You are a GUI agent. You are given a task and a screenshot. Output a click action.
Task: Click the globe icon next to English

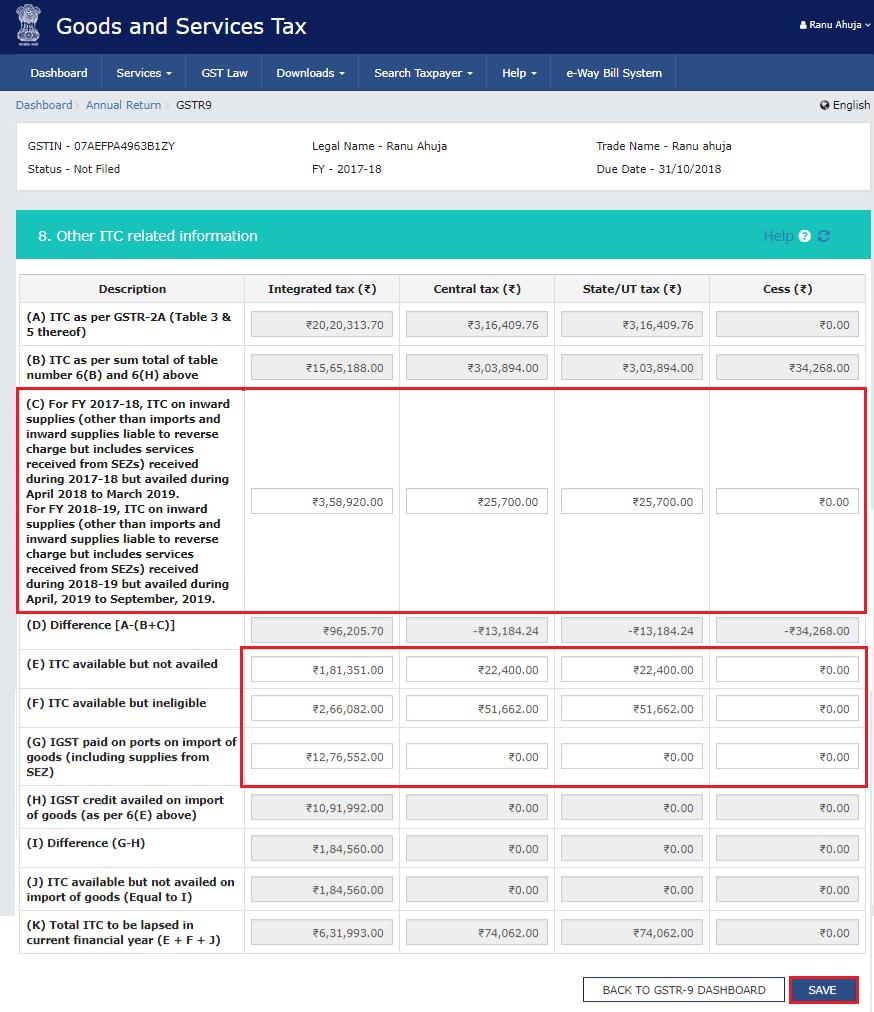pos(824,104)
